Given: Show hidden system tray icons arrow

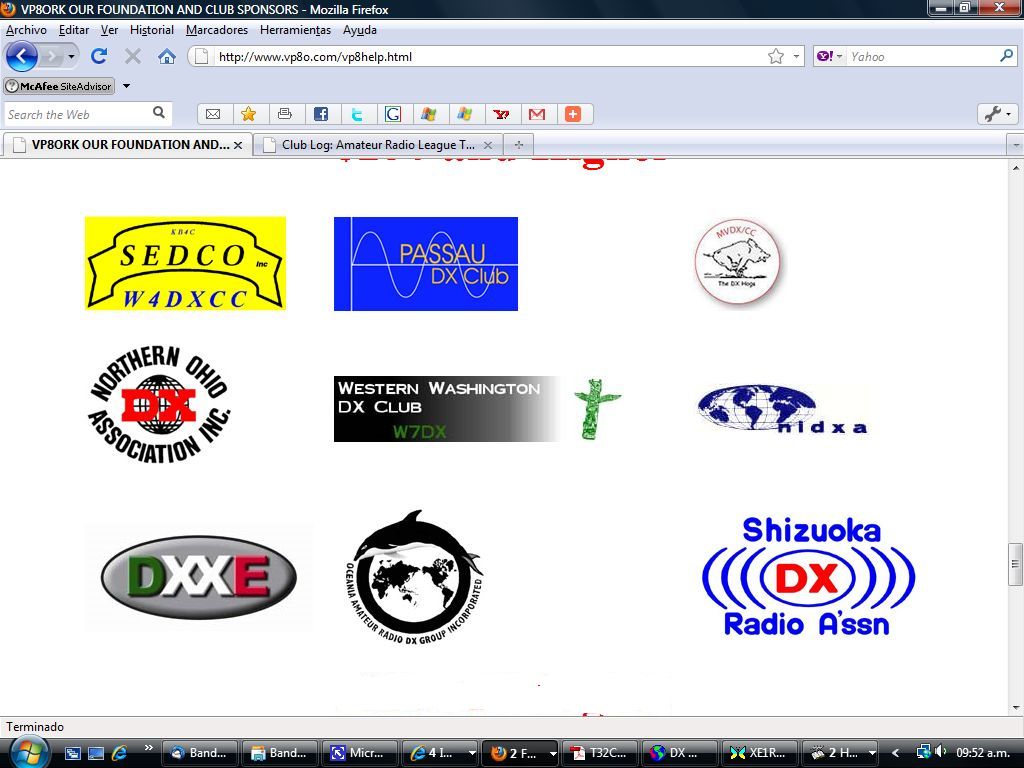Looking at the screenshot, I should 895,753.
